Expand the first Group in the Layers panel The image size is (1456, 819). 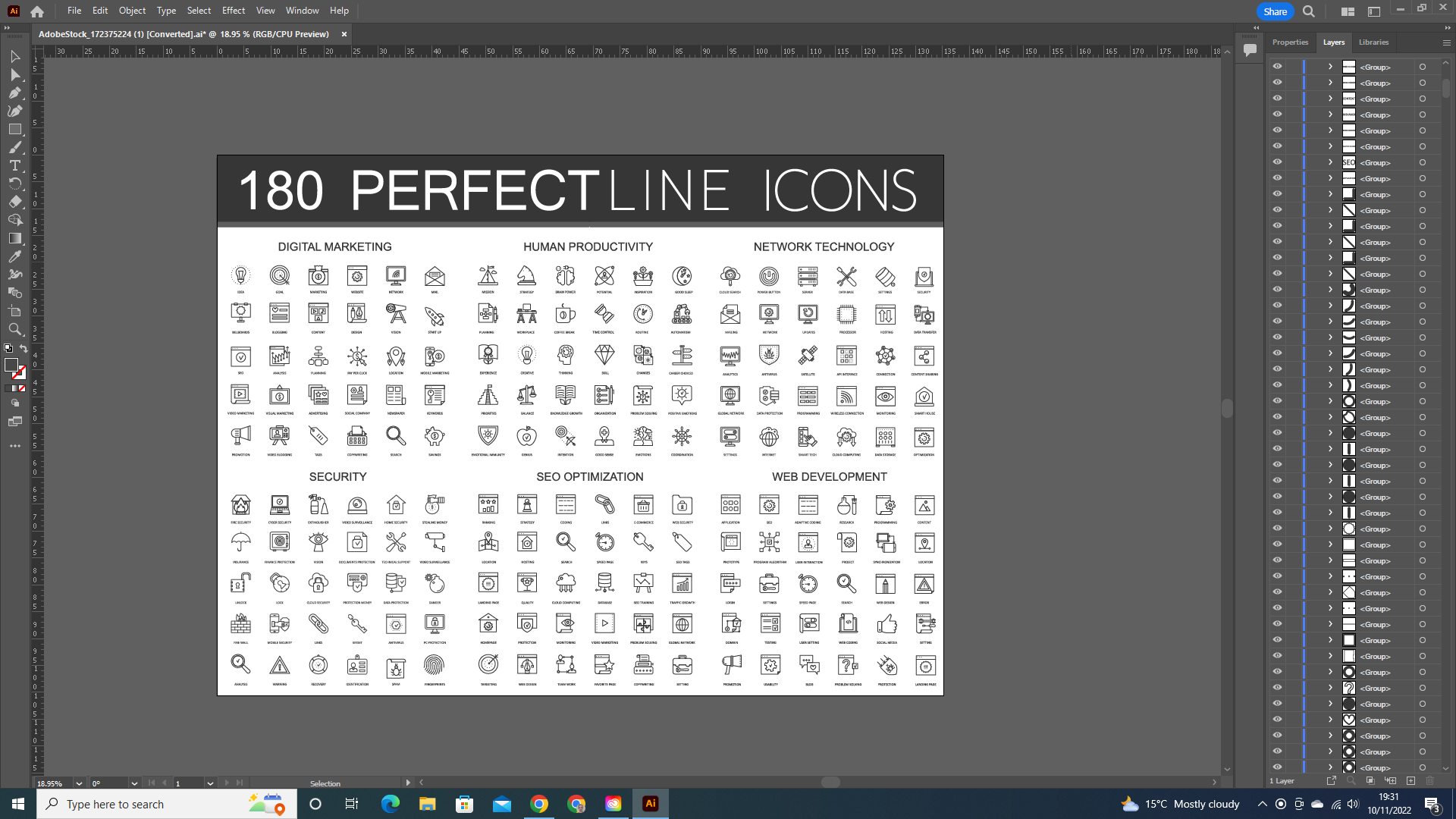tap(1330, 67)
